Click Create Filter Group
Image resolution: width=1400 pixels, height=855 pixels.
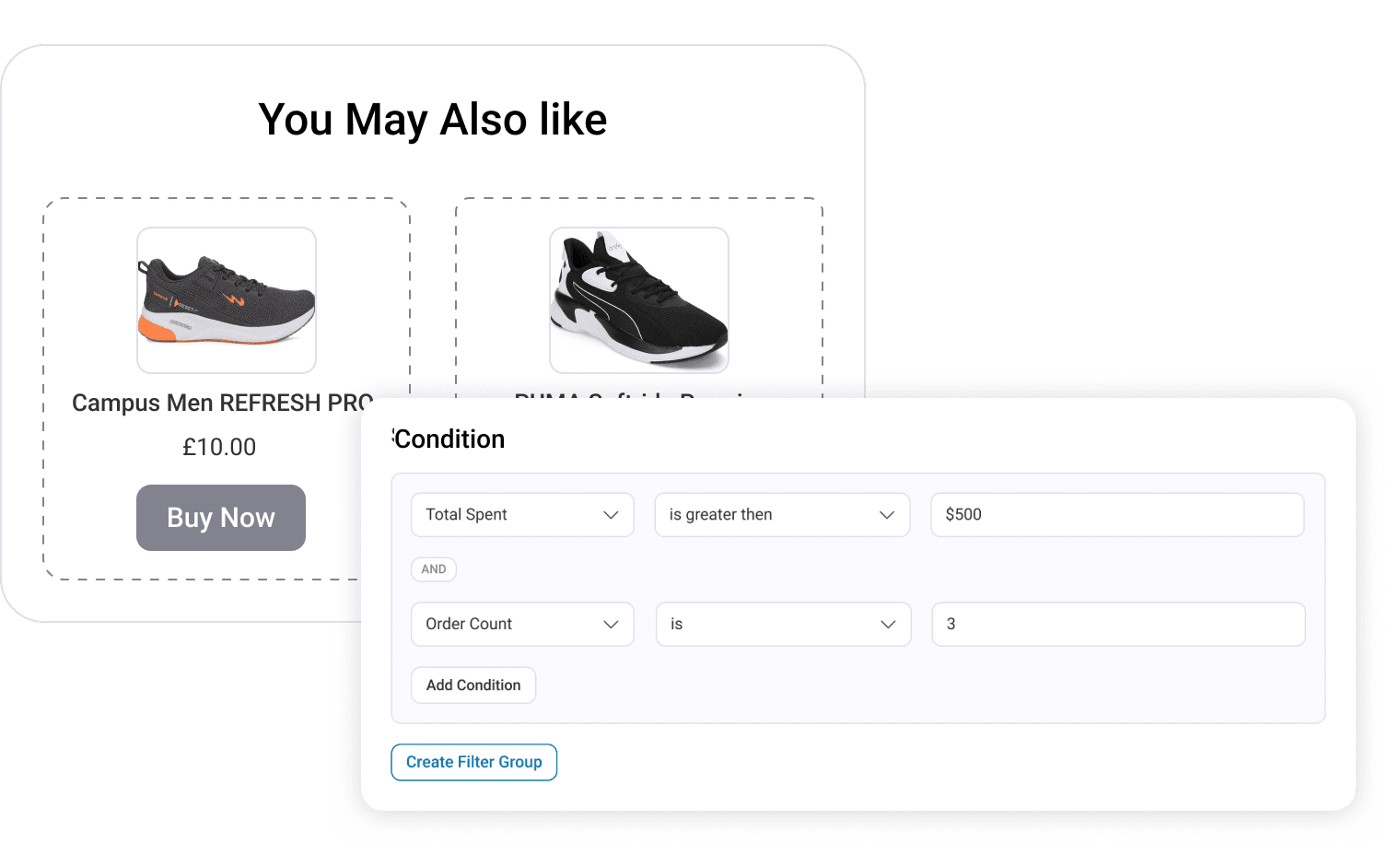(473, 762)
